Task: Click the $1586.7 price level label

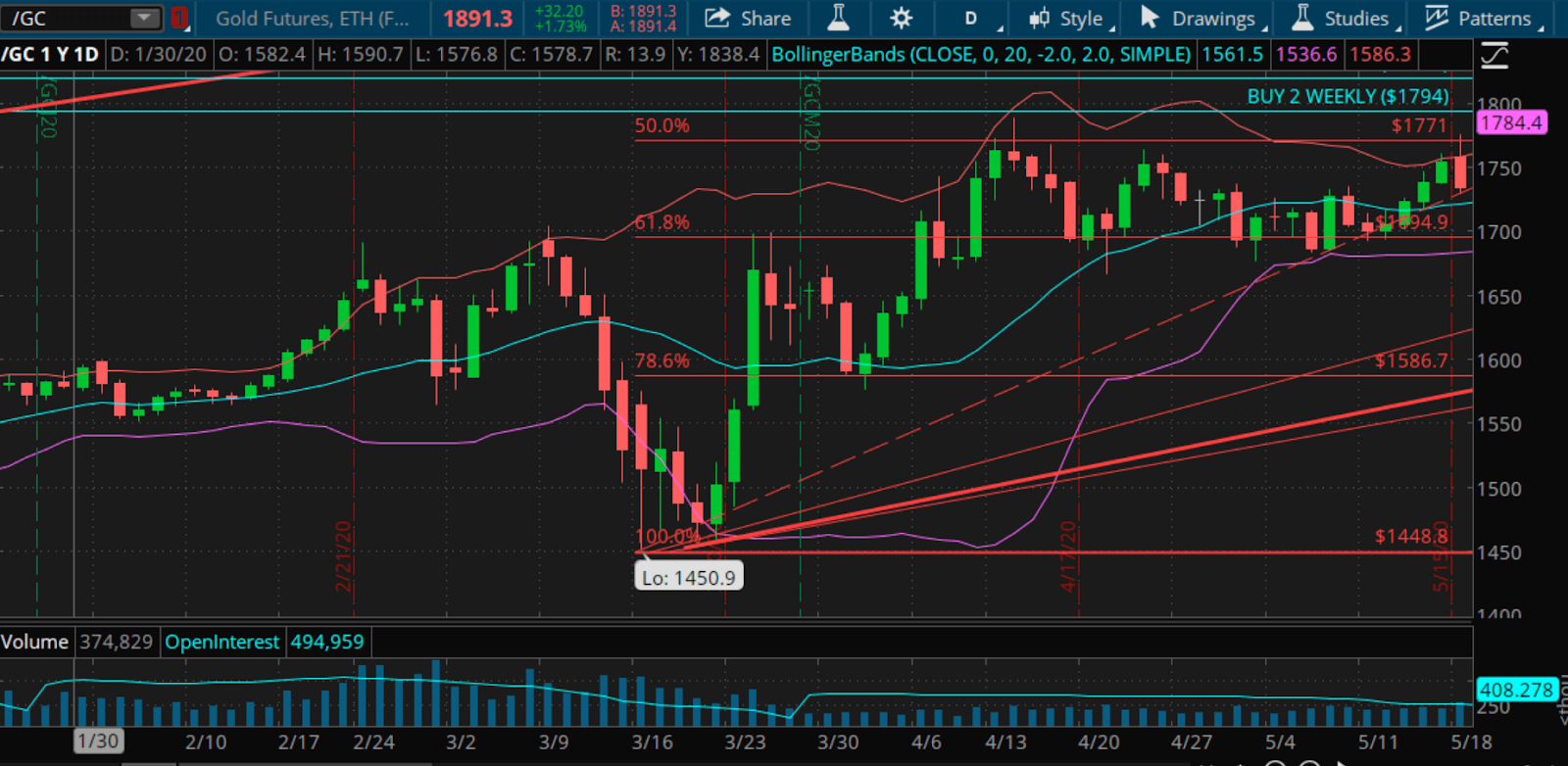Action: (x=1411, y=360)
